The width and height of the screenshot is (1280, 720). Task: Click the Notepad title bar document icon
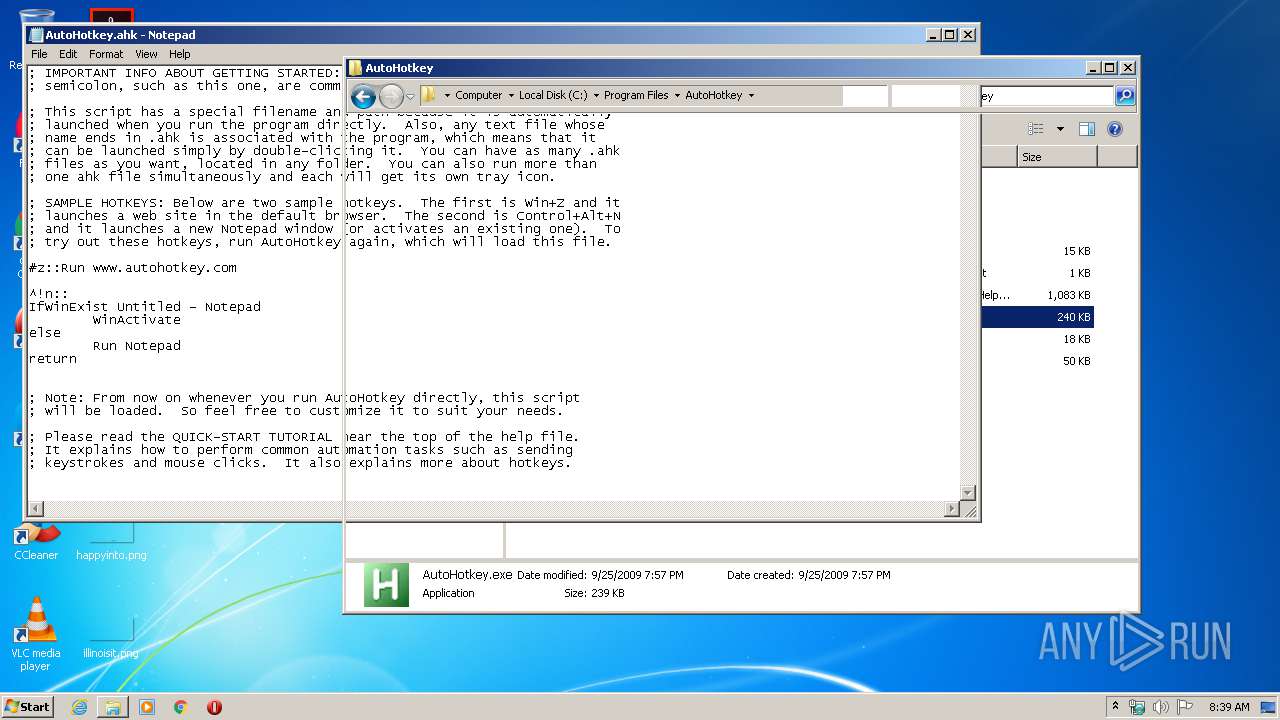click(x=37, y=35)
